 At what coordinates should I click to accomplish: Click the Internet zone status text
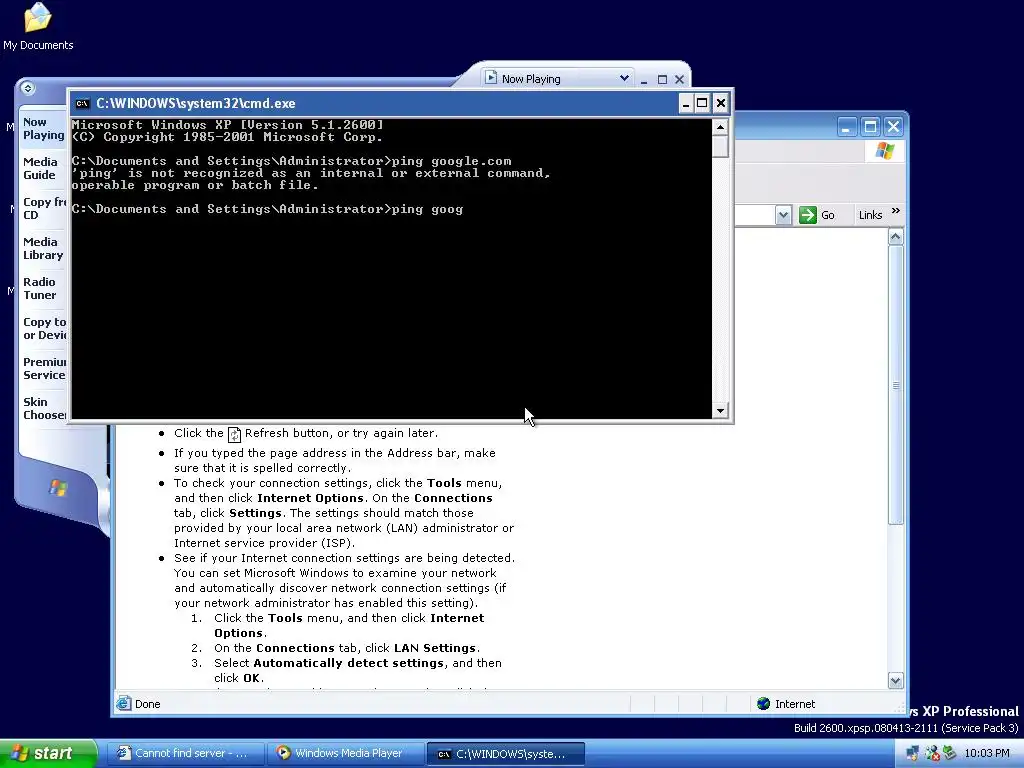[795, 704]
